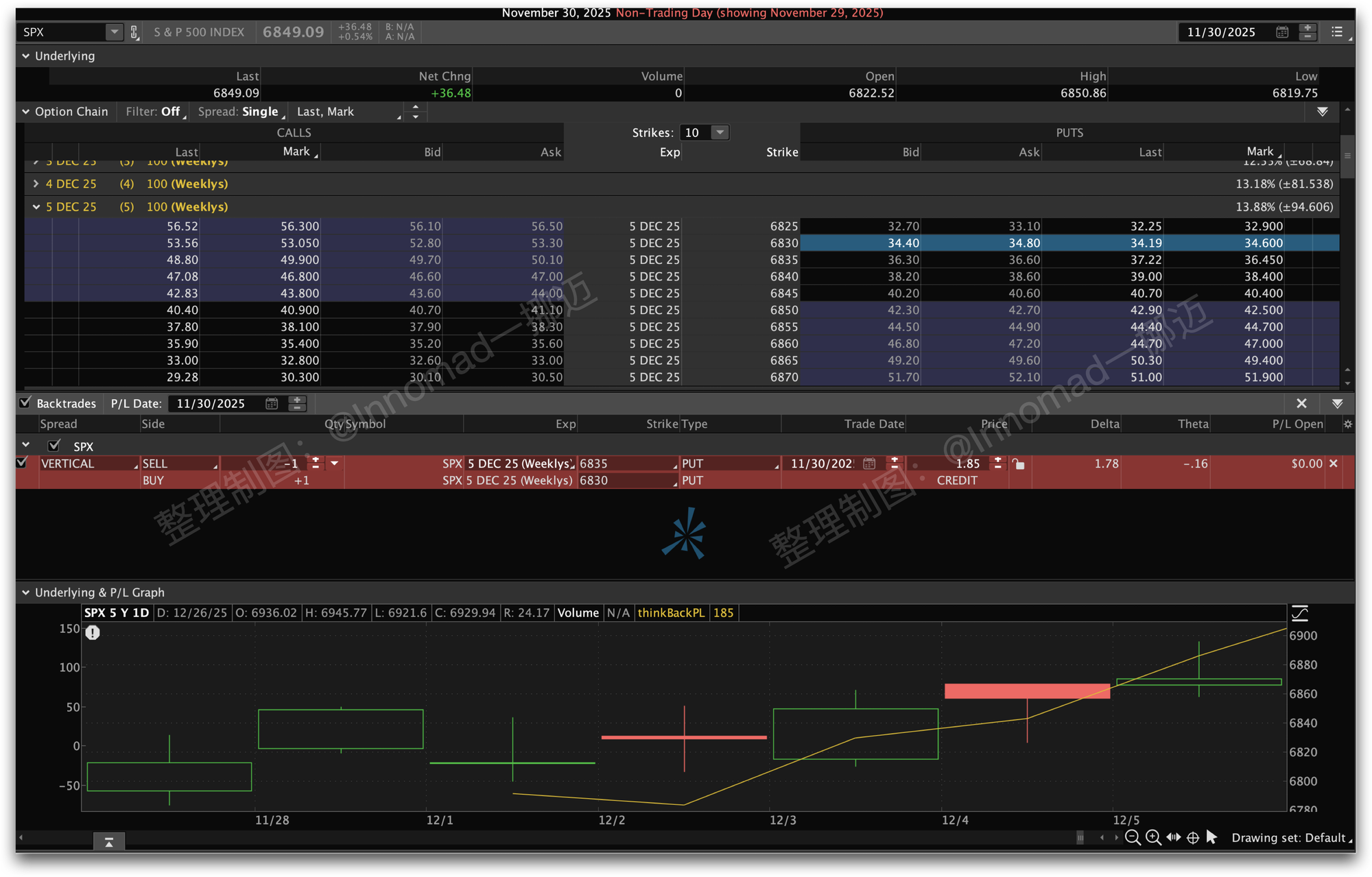
Task: Open the Backtrades column settings gear
Action: [1347, 424]
